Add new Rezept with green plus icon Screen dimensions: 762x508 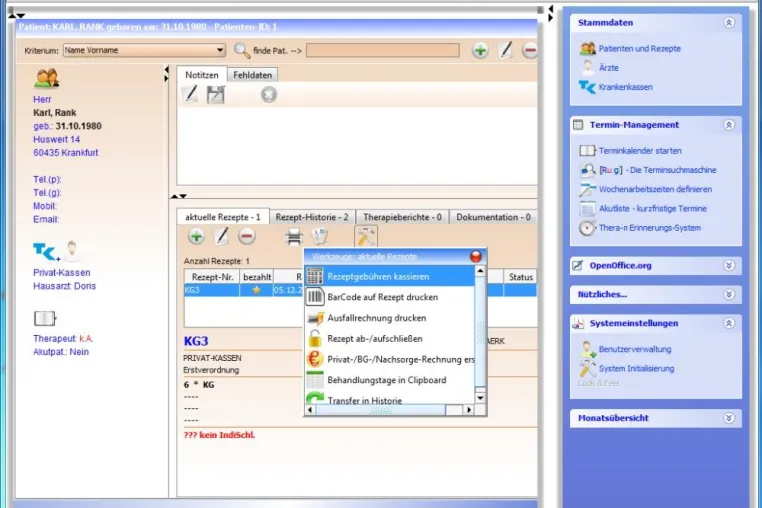[196, 237]
